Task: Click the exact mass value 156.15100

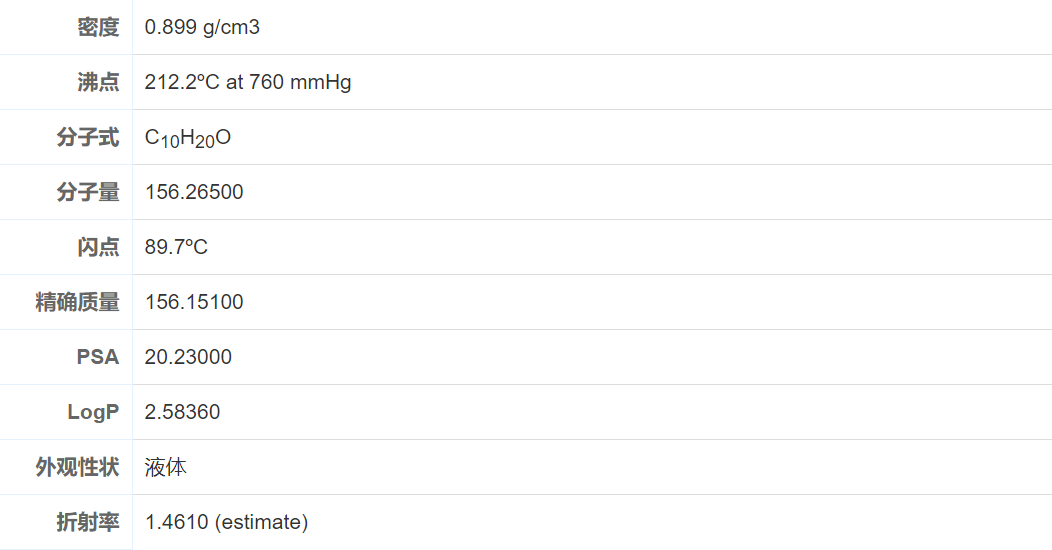Action: [194, 302]
